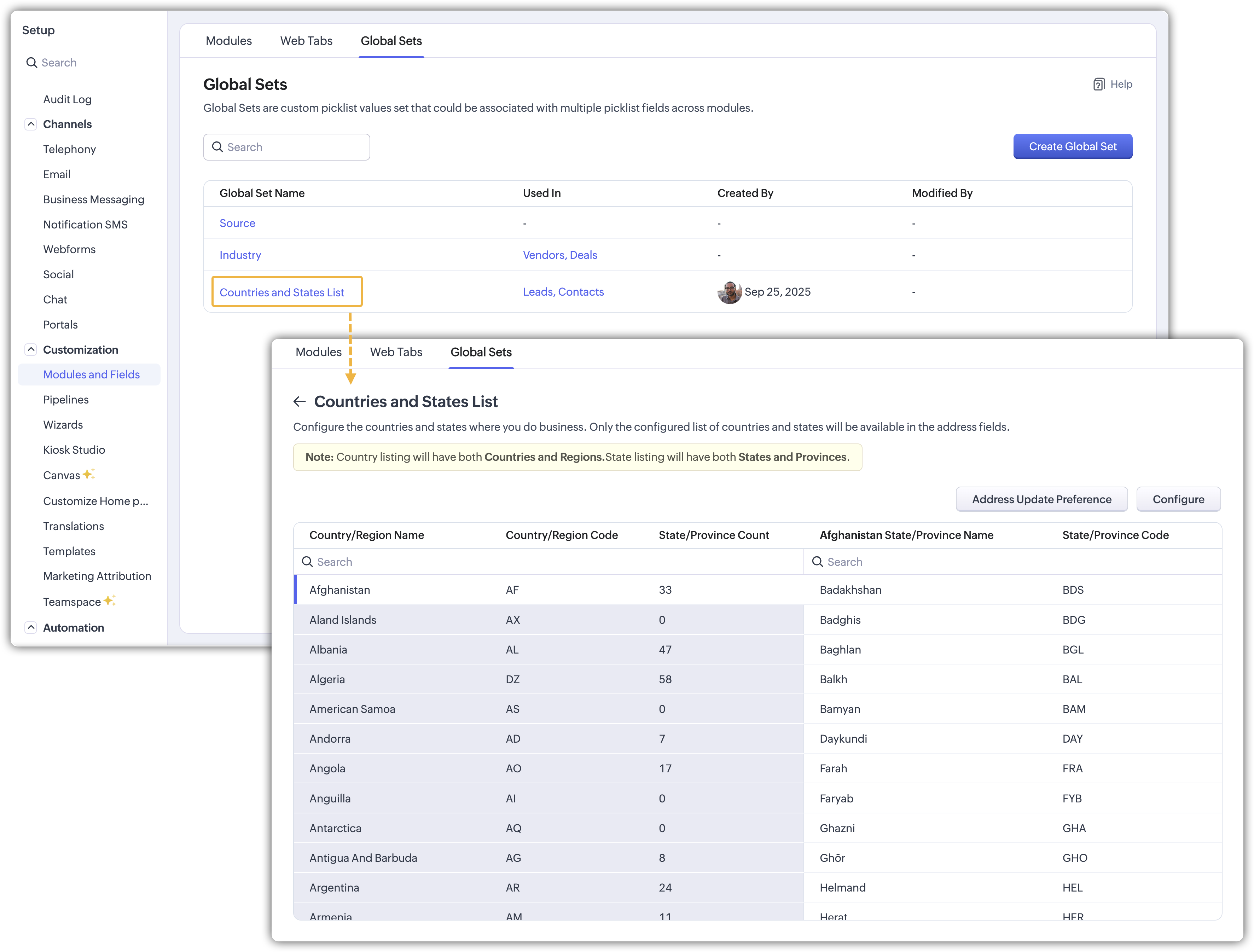Click the magnifier icon in Setup search
The width and height of the screenshot is (1254, 952).
pos(32,63)
